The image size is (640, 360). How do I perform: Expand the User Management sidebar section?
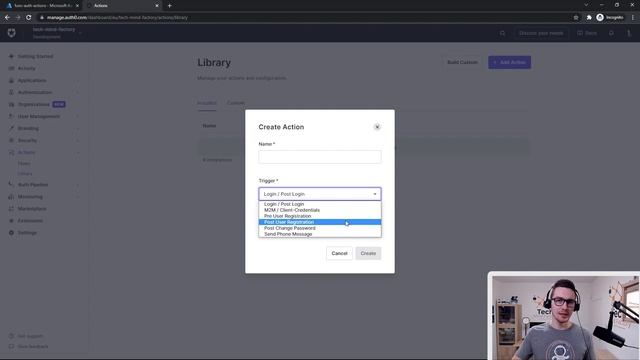tap(78, 116)
